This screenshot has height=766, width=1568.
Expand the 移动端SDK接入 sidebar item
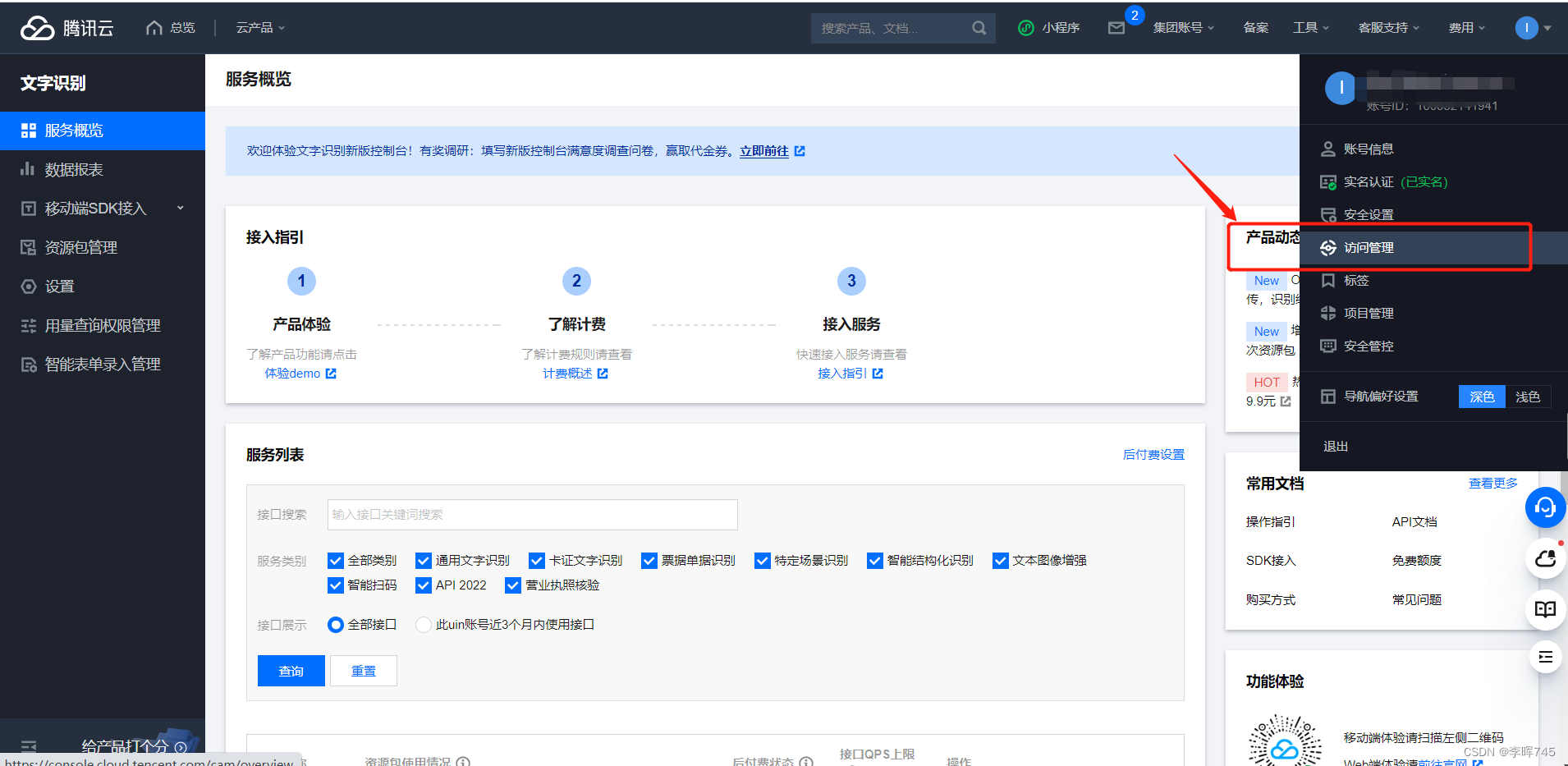tap(103, 209)
